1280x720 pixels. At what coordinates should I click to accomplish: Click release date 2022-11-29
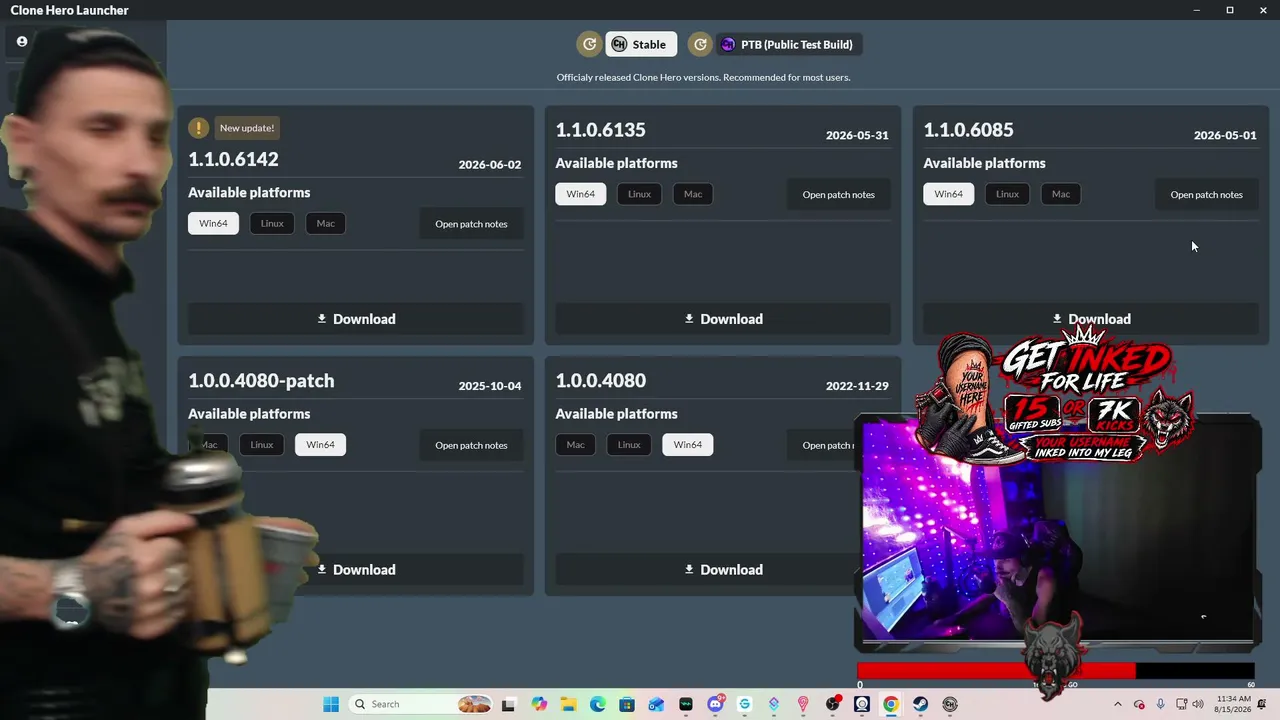(857, 386)
